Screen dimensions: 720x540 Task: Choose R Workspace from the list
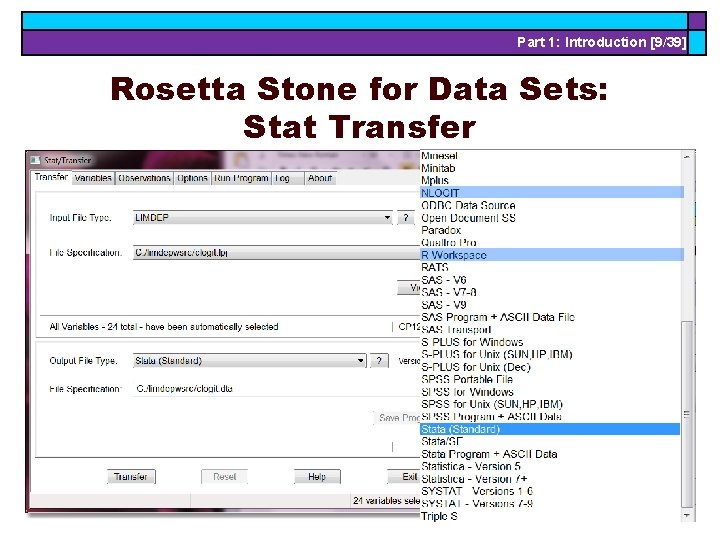[551, 255]
